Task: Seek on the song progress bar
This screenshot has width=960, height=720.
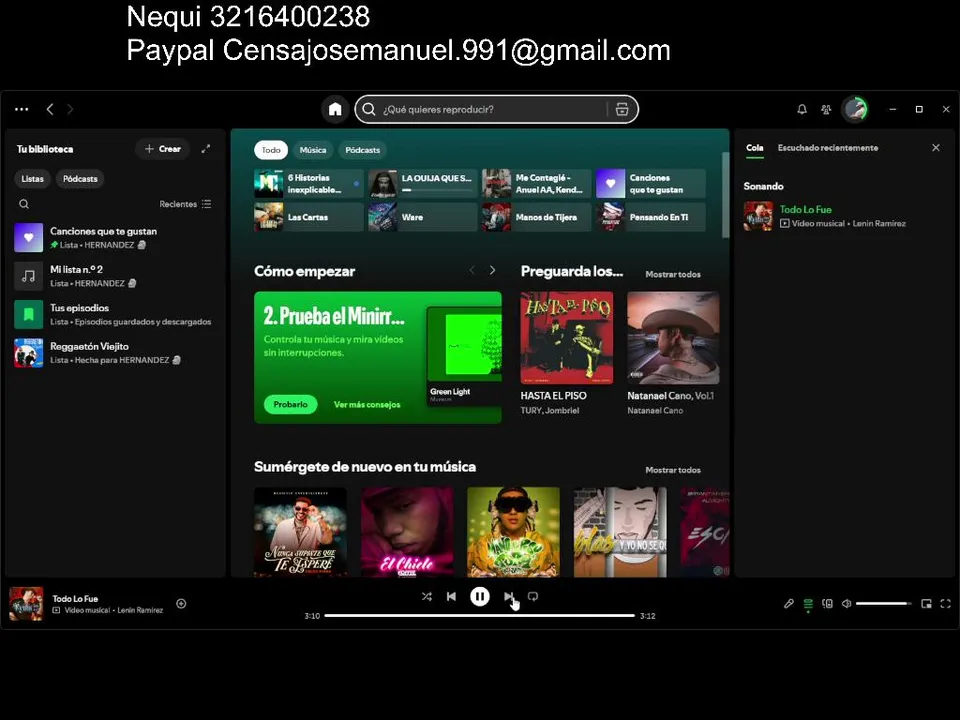Action: (x=479, y=616)
